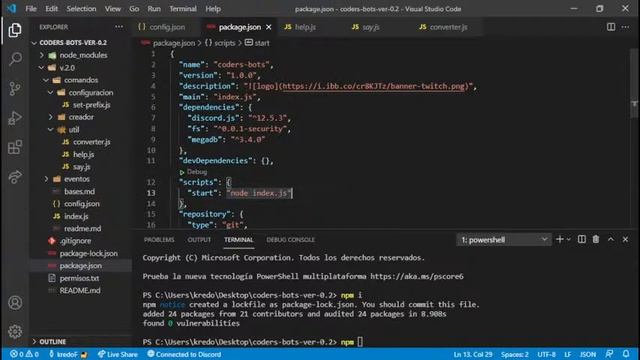The width and height of the screenshot is (640, 360).
Task: Click the Live Share status bar item
Action: click(x=118, y=354)
